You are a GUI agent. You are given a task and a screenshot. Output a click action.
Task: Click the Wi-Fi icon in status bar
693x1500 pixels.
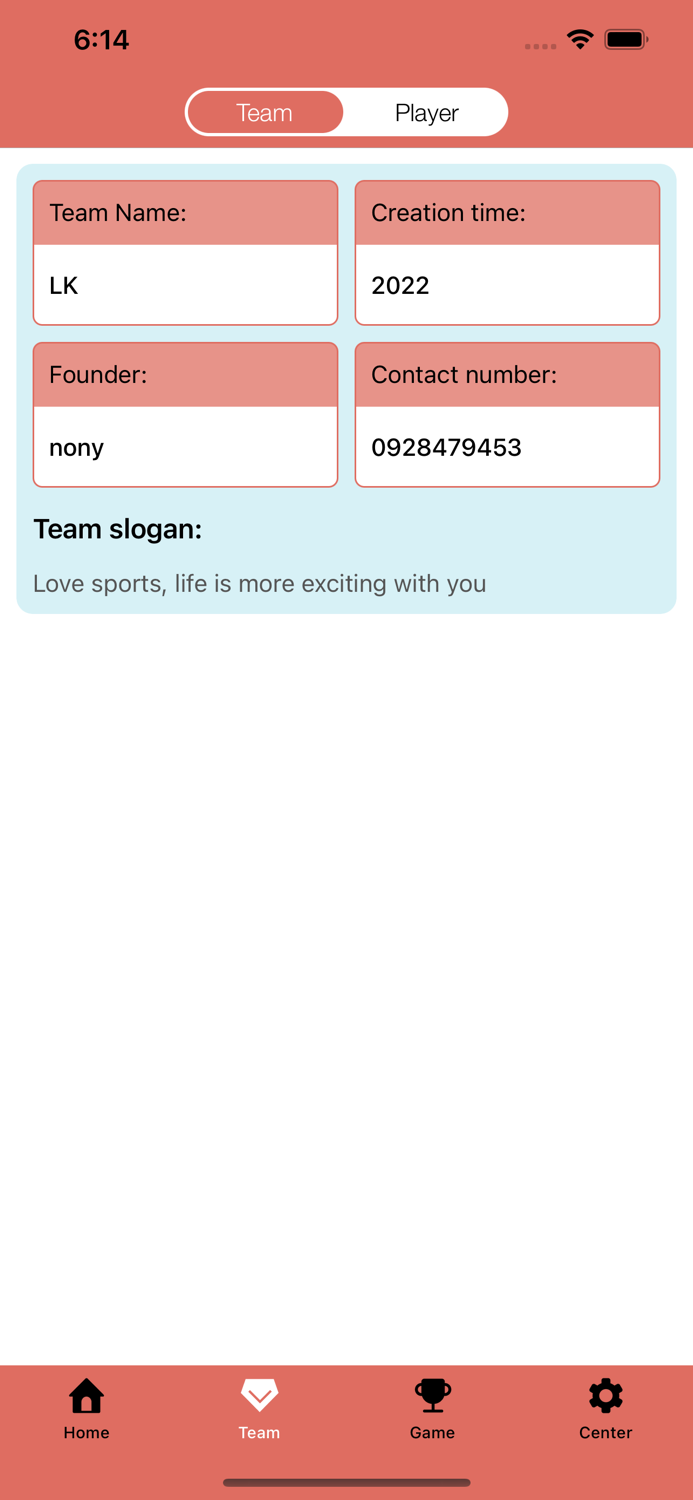(x=582, y=40)
